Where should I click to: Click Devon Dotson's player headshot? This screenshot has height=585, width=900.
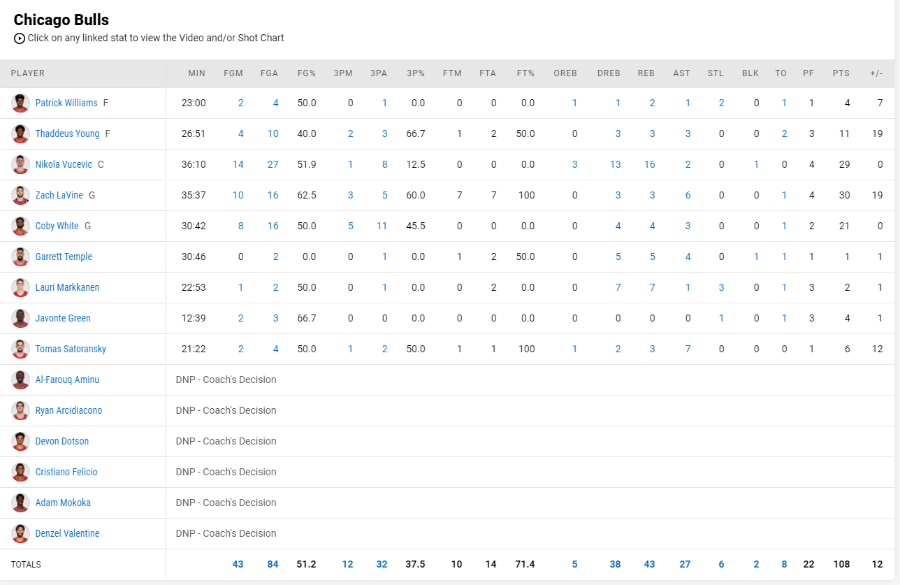coord(20,441)
